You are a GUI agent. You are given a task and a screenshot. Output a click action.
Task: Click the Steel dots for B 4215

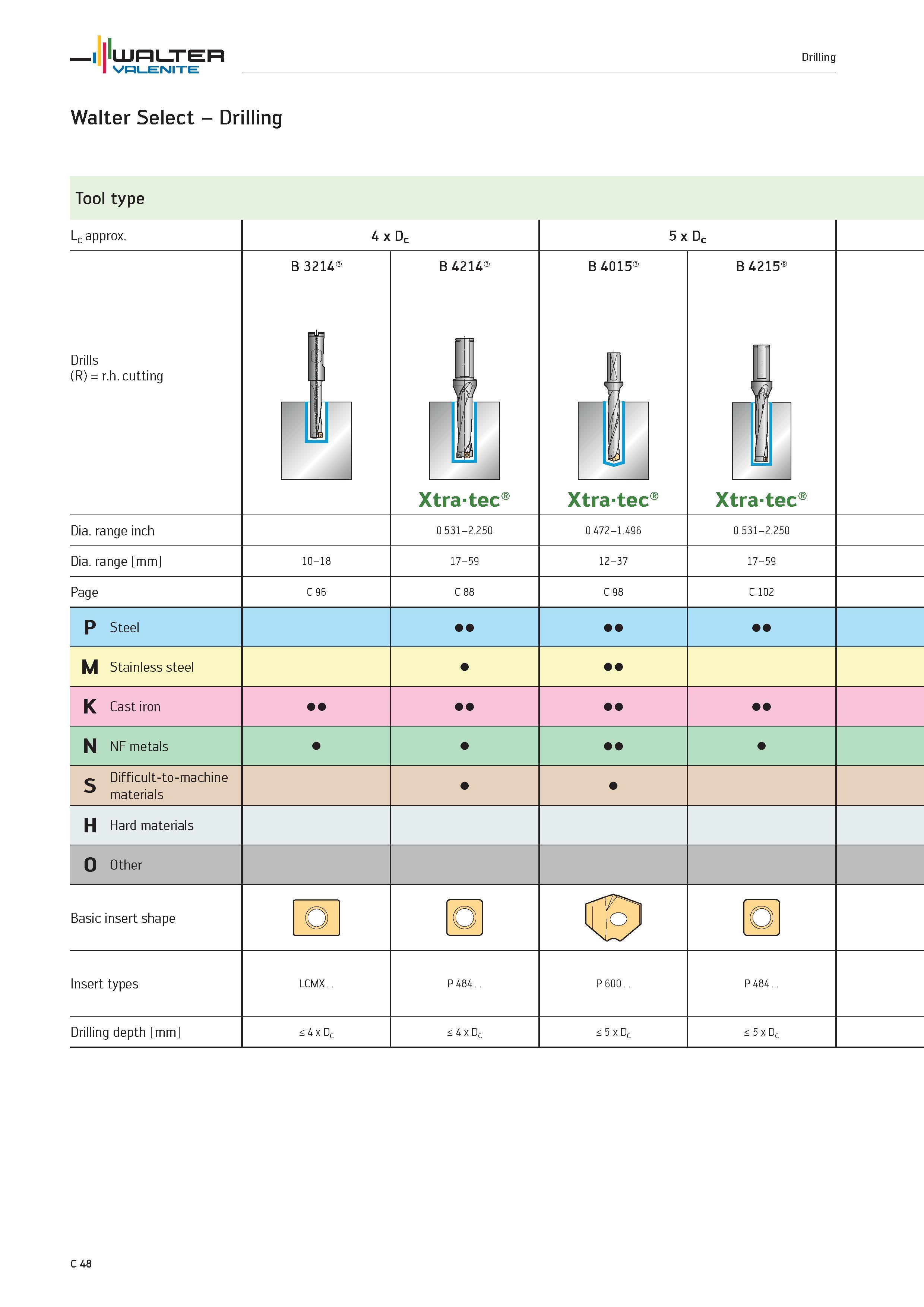pyautogui.click(x=762, y=627)
